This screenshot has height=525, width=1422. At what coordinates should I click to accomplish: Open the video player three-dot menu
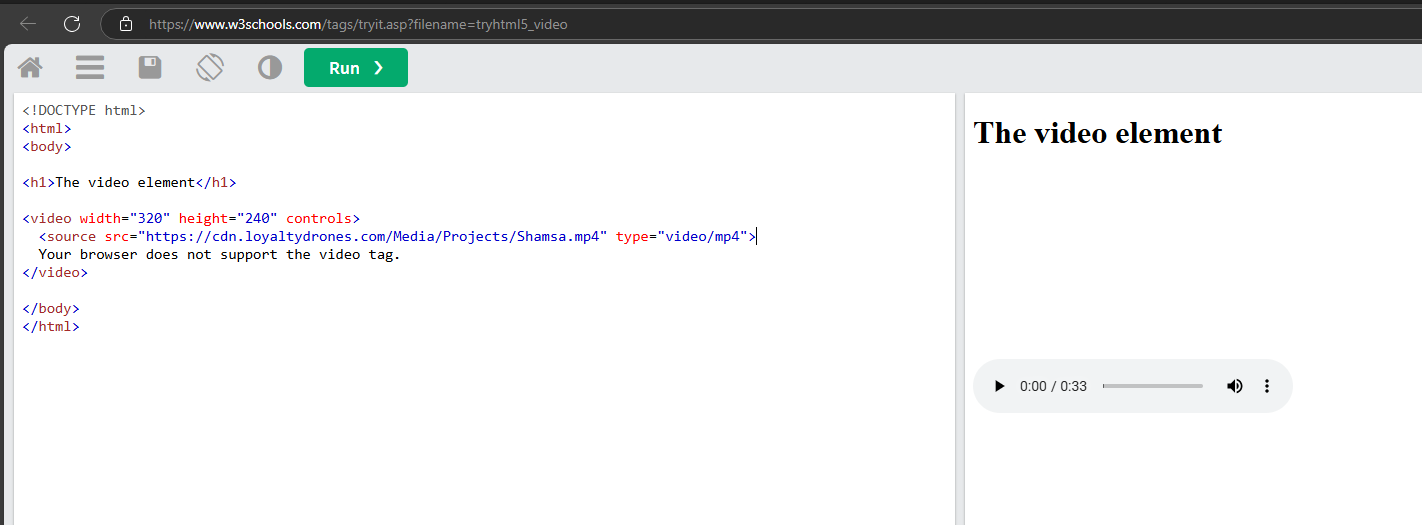(1267, 386)
